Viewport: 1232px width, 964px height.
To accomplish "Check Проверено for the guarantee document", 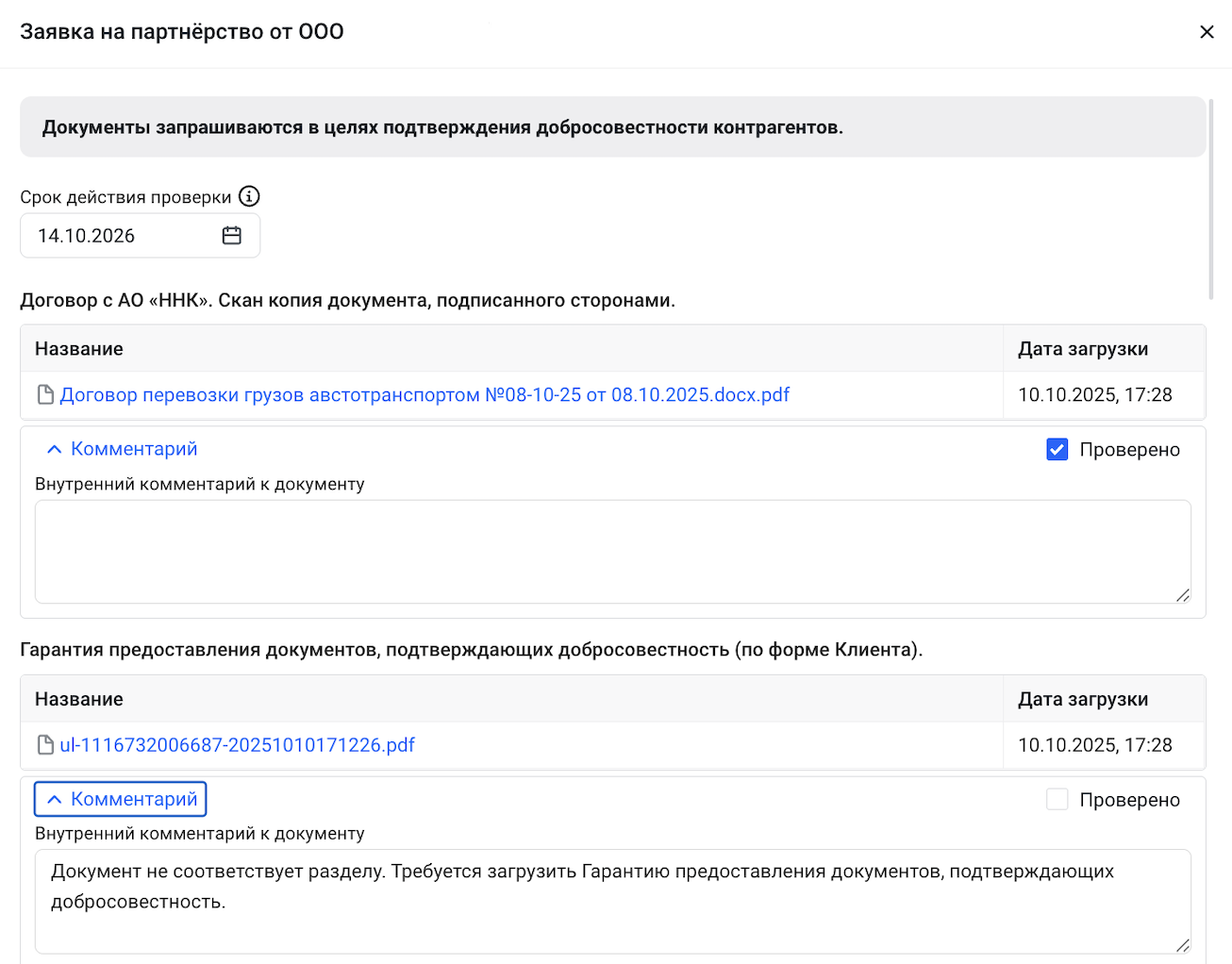I will tap(1057, 800).
